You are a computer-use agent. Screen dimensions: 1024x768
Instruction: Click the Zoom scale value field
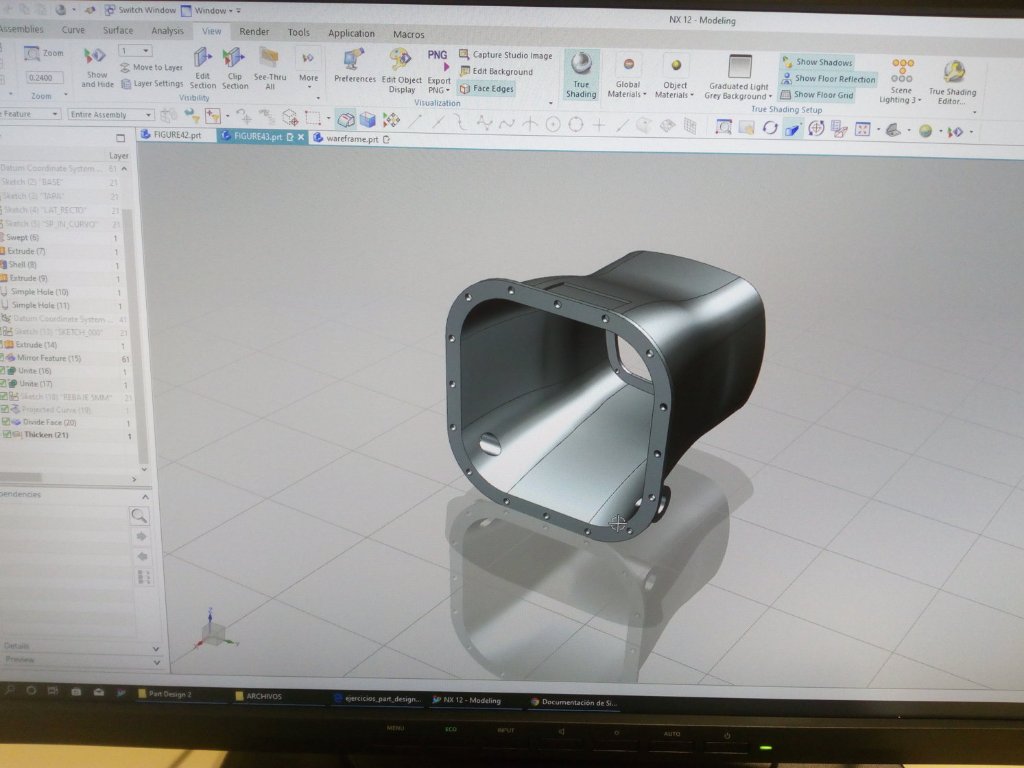pos(43,78)
